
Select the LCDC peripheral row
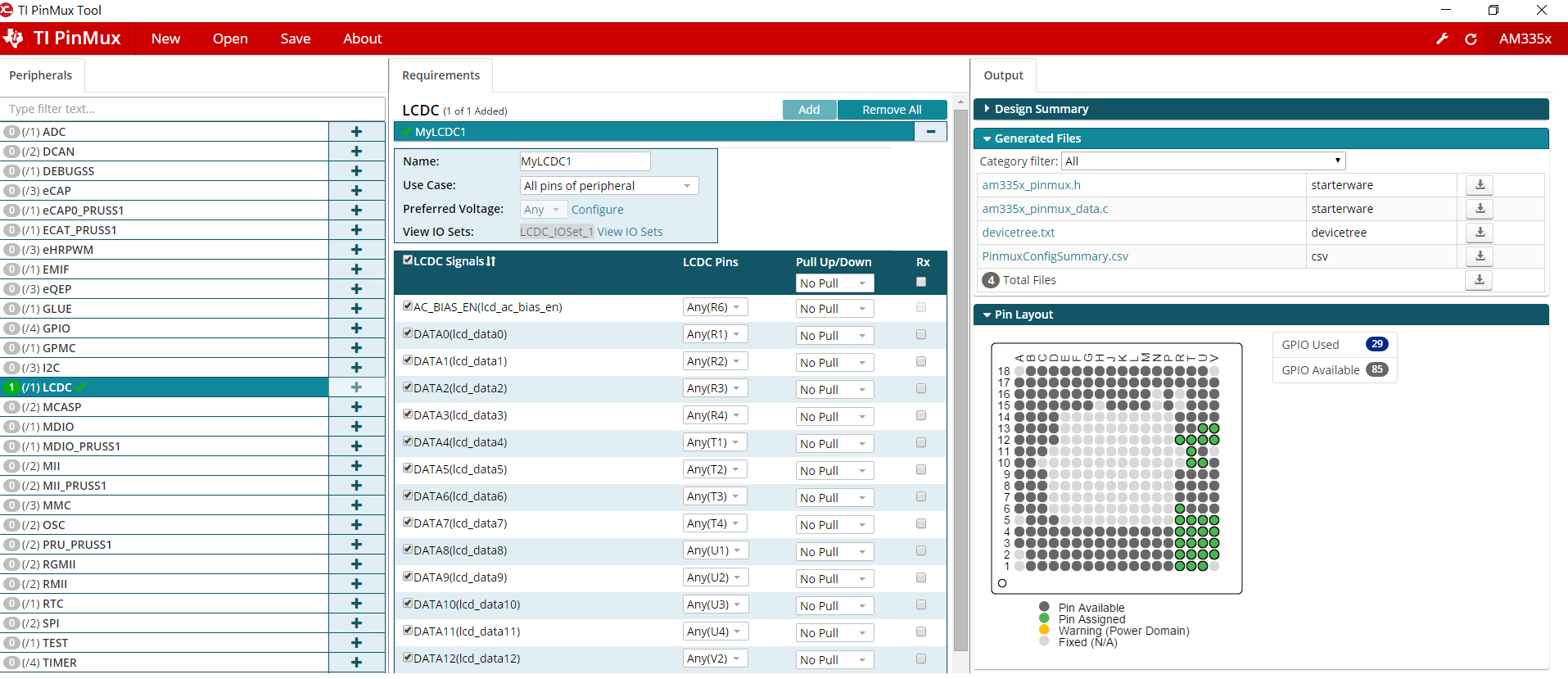tap(165, 387)
